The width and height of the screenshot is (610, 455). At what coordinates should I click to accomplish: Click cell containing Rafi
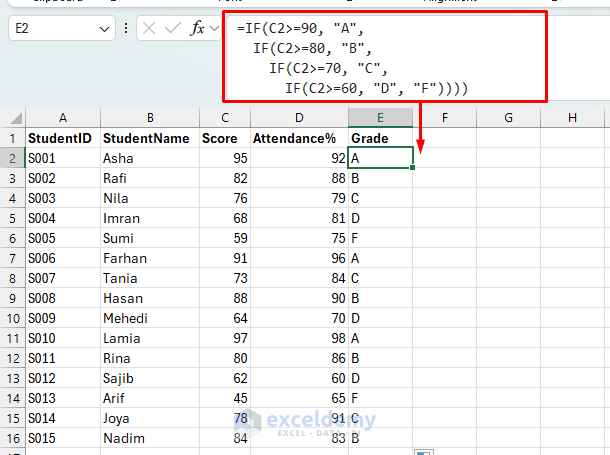coord(150,178)
